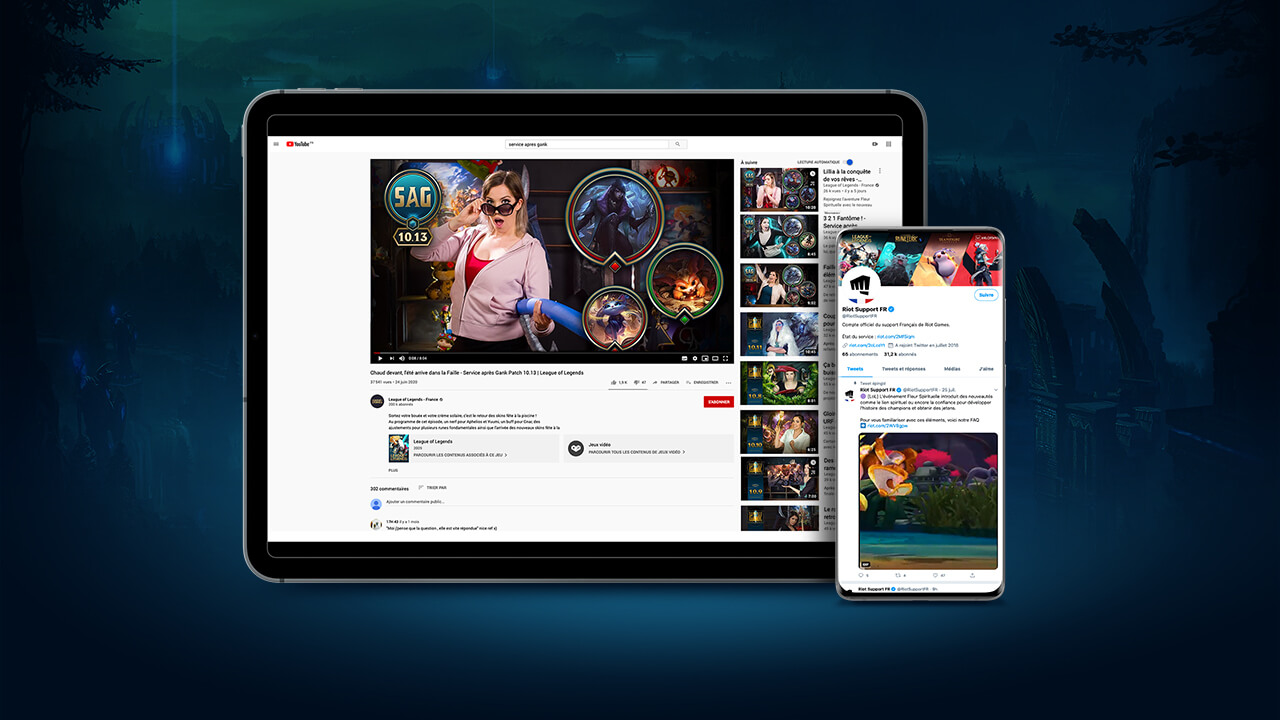
Task: Select the Tweets et réponses tab
Action: pos(903,369)
